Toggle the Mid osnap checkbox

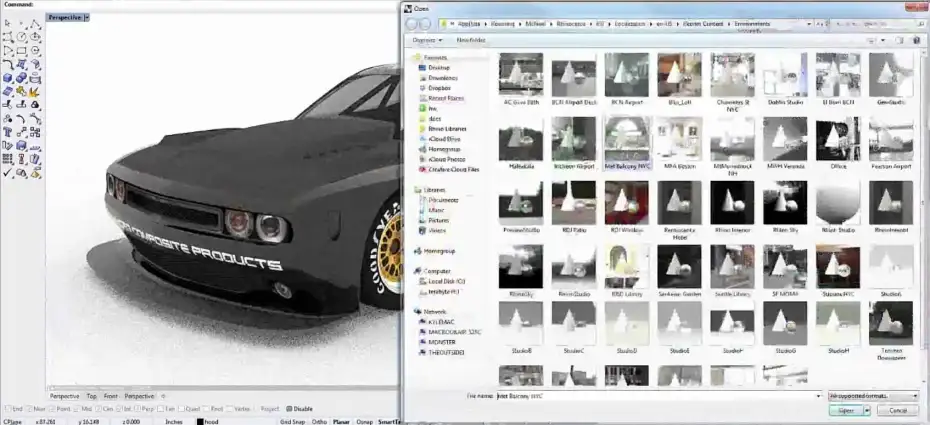click(78, 409)
